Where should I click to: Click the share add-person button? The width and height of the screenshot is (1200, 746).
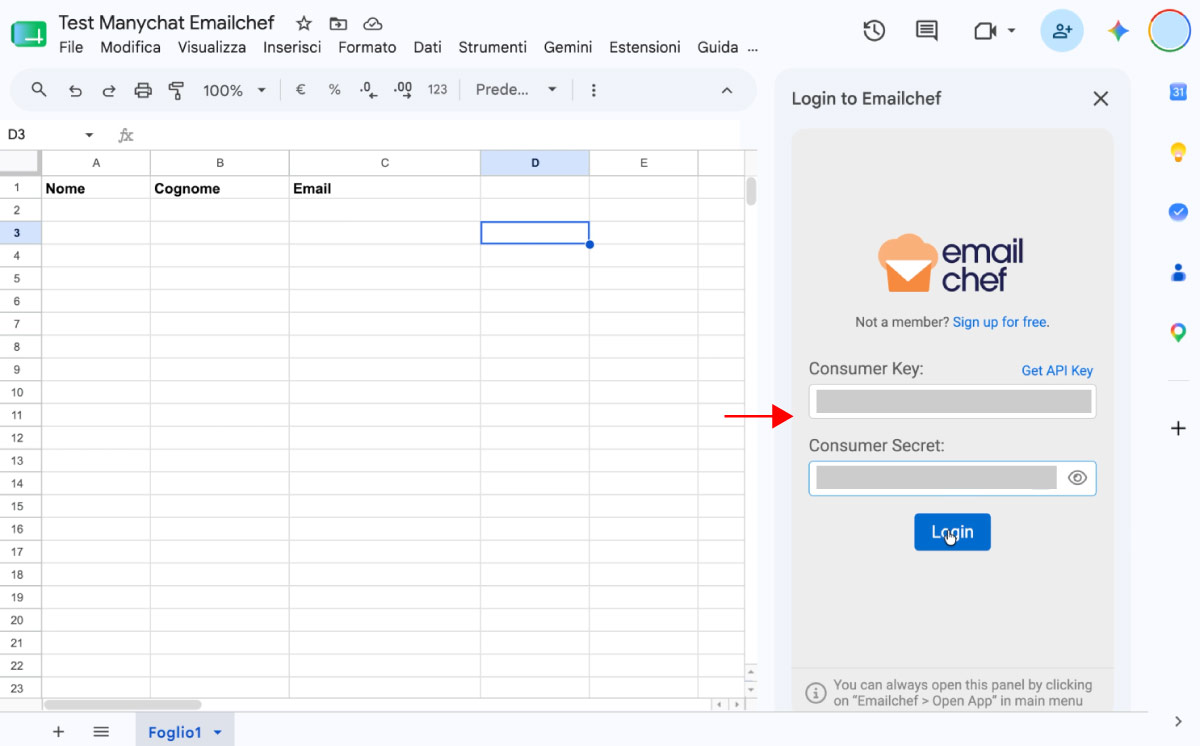click(1062, 31)
